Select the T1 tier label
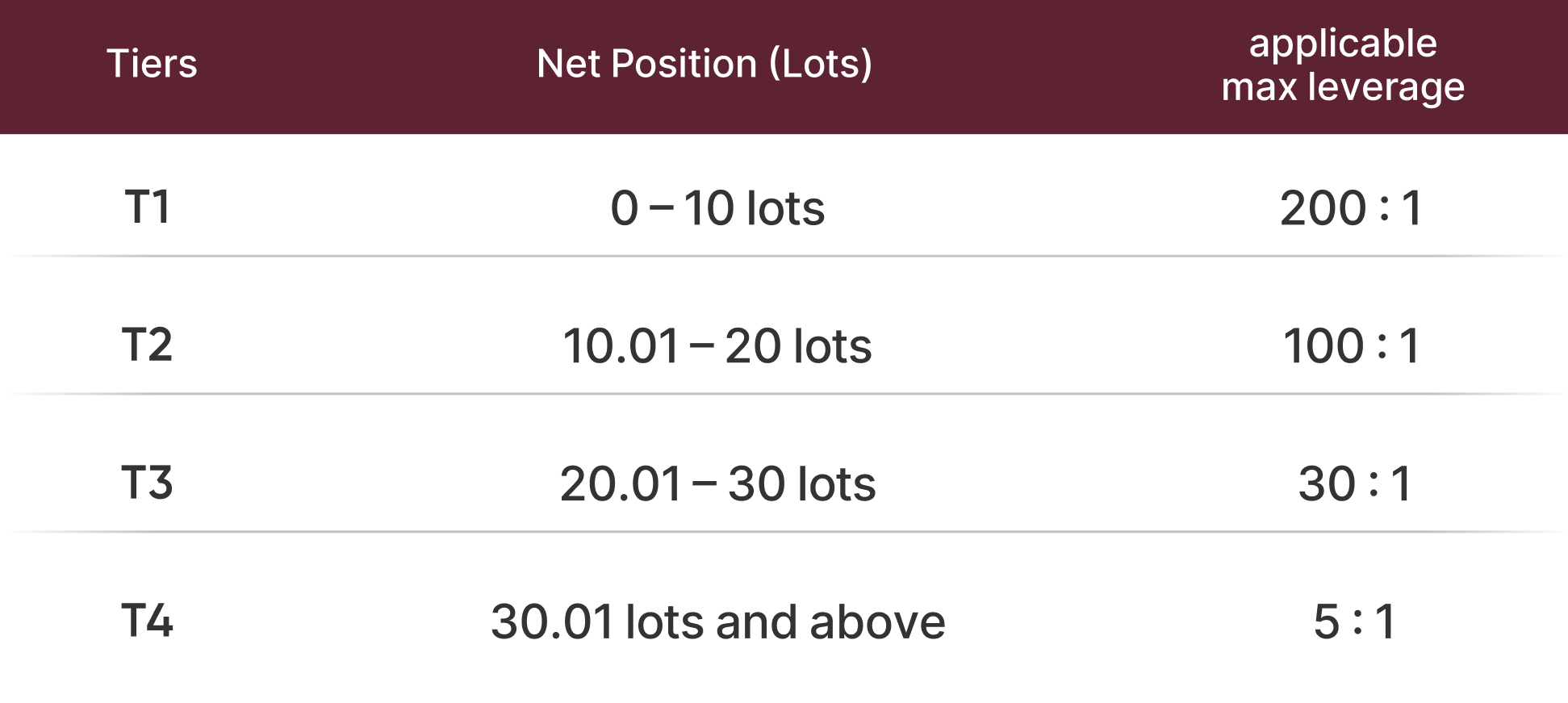The height and width of the screenshot is (703, 1568). 148,207
